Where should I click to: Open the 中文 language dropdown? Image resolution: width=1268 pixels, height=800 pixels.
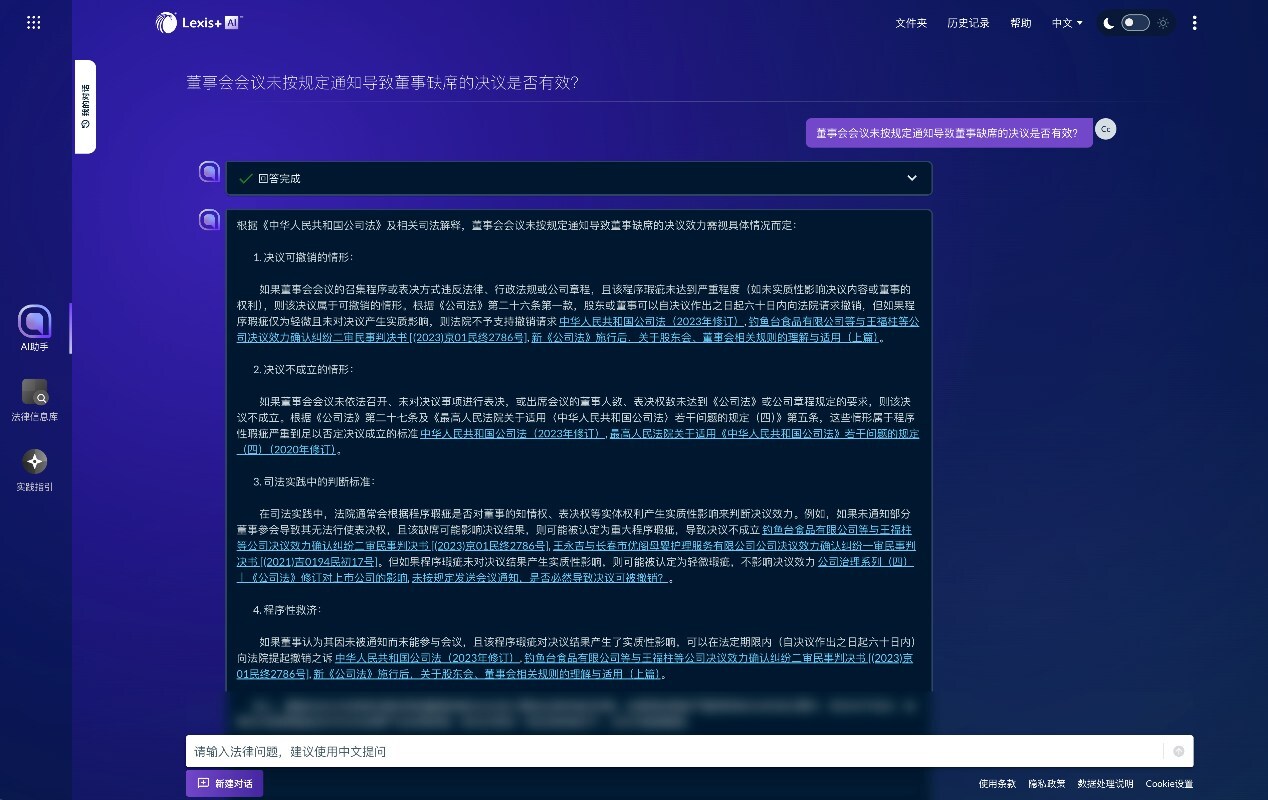click(1067, 22)
